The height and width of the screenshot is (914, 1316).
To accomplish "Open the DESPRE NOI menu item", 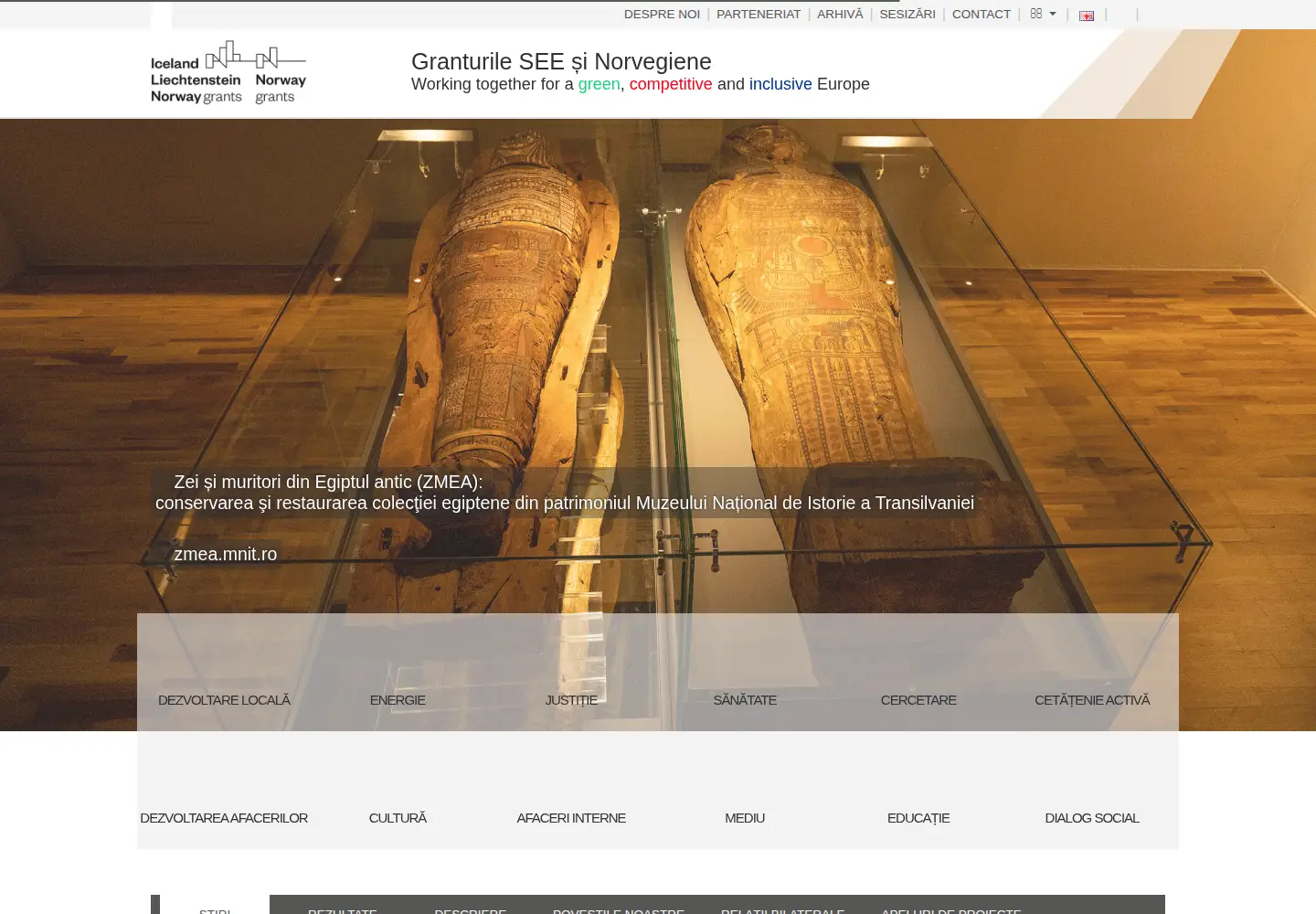I will (662, 14).
